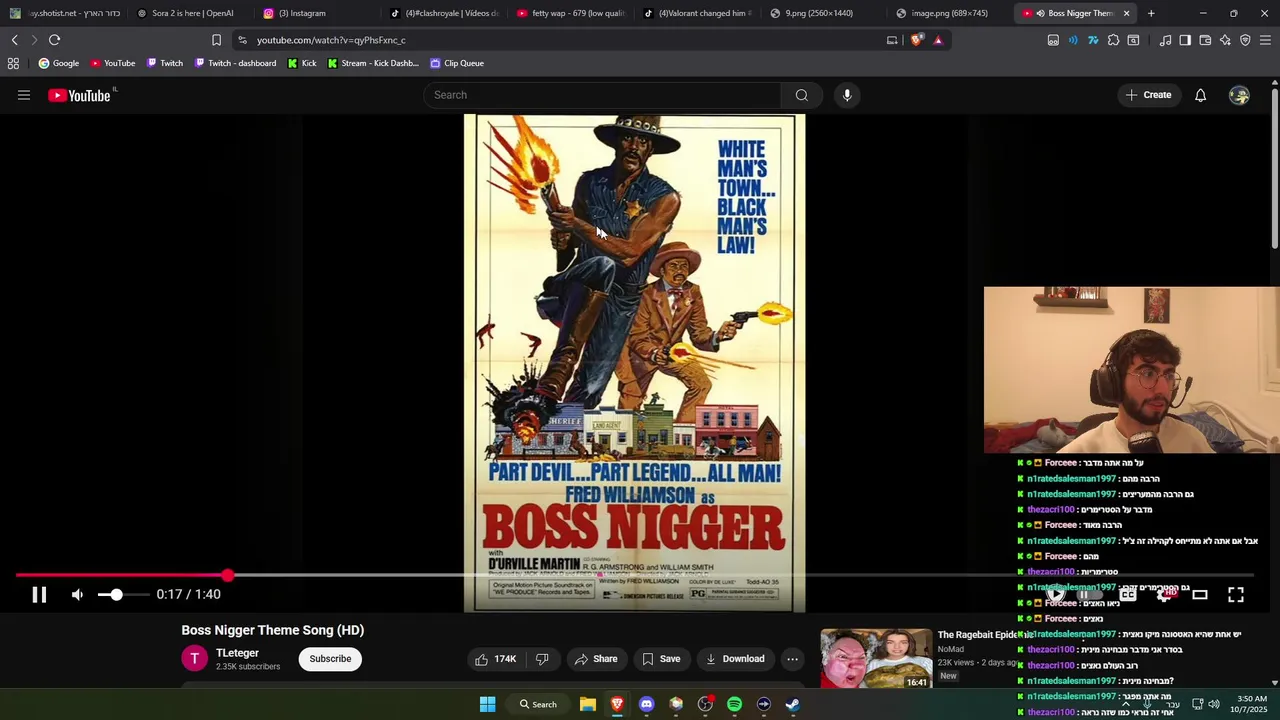Viewport: 1280px width, 720px height.
Task: Focus the YouTube Search box
Action: click(x=602, y=95)
